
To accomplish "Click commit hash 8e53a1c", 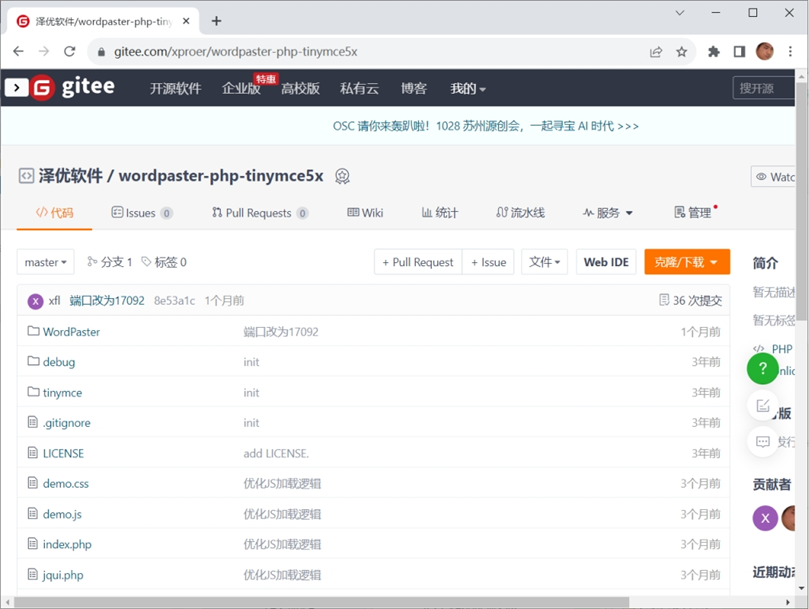I will [x=174, y=301].
